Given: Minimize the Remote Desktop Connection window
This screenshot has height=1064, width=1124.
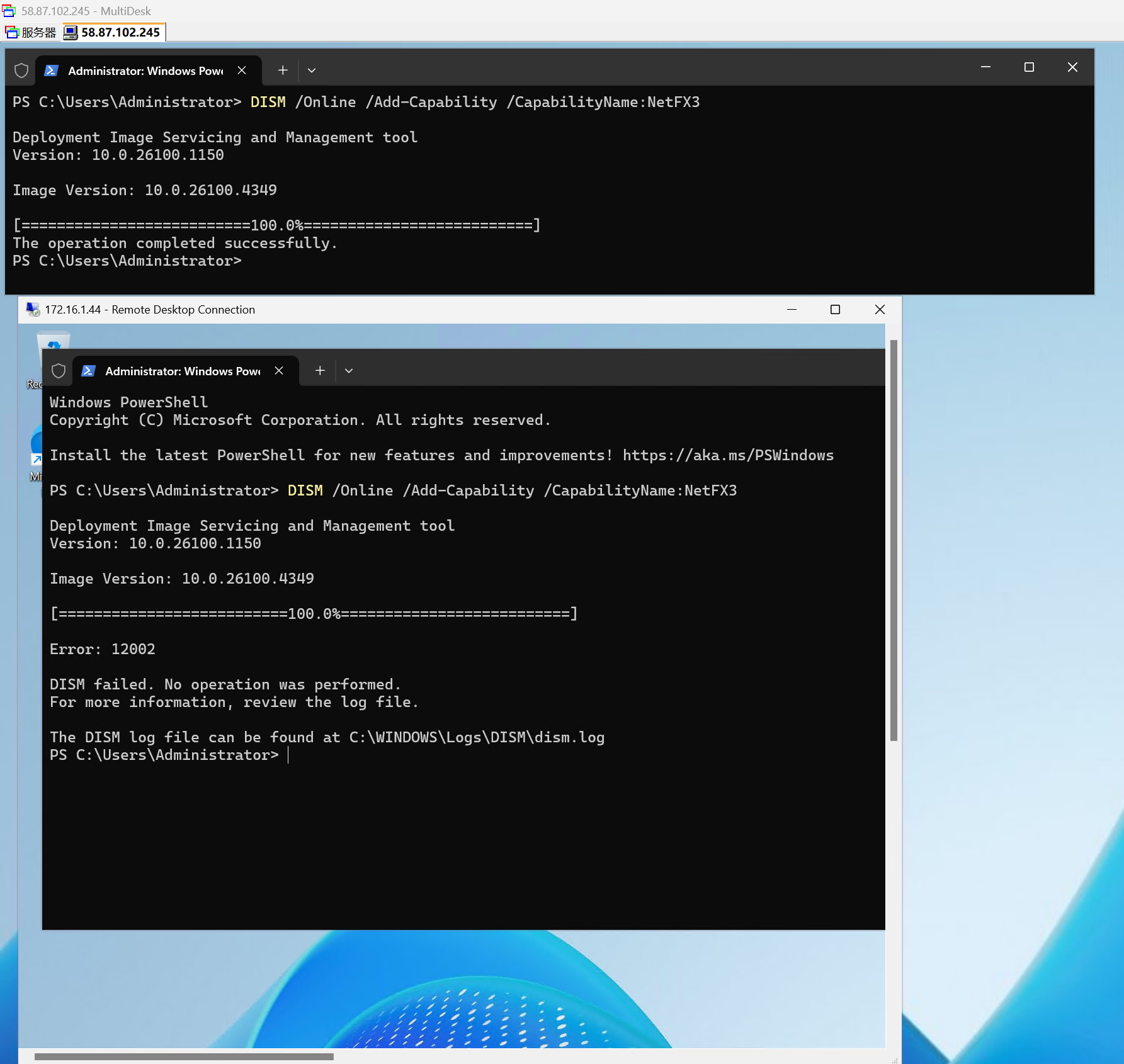Looking at the screenshot, I should click(792, 309).
